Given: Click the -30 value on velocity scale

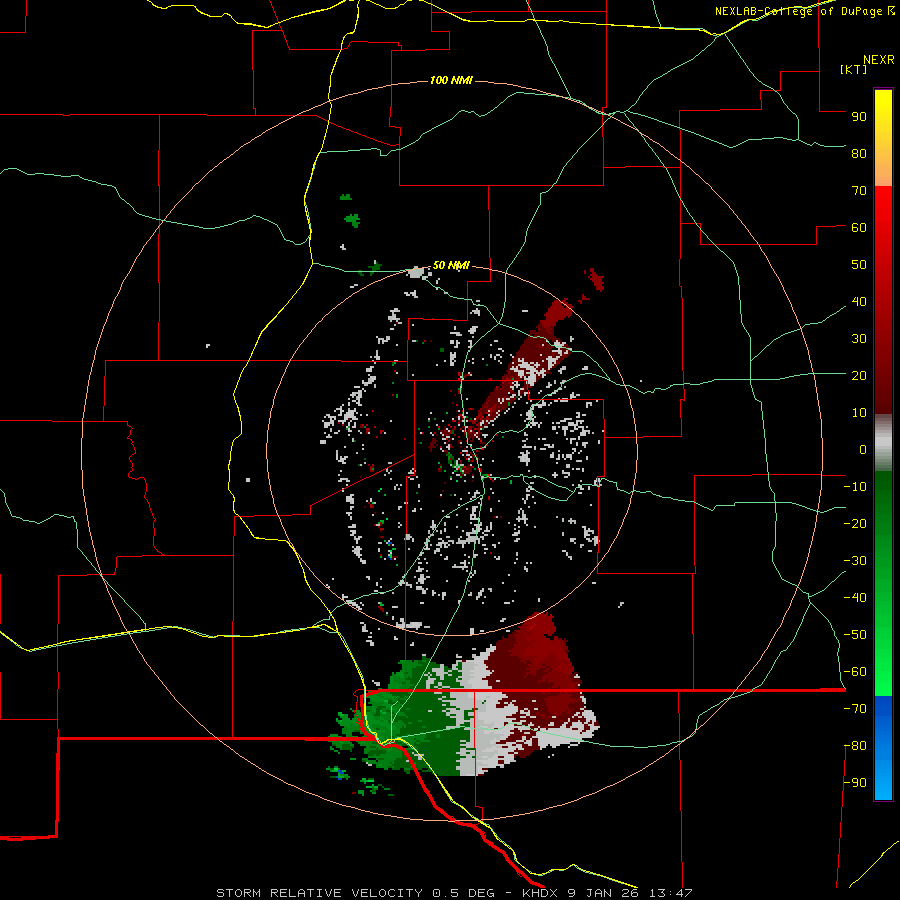Looking at the screenshot, I should (x=855, y=561).
